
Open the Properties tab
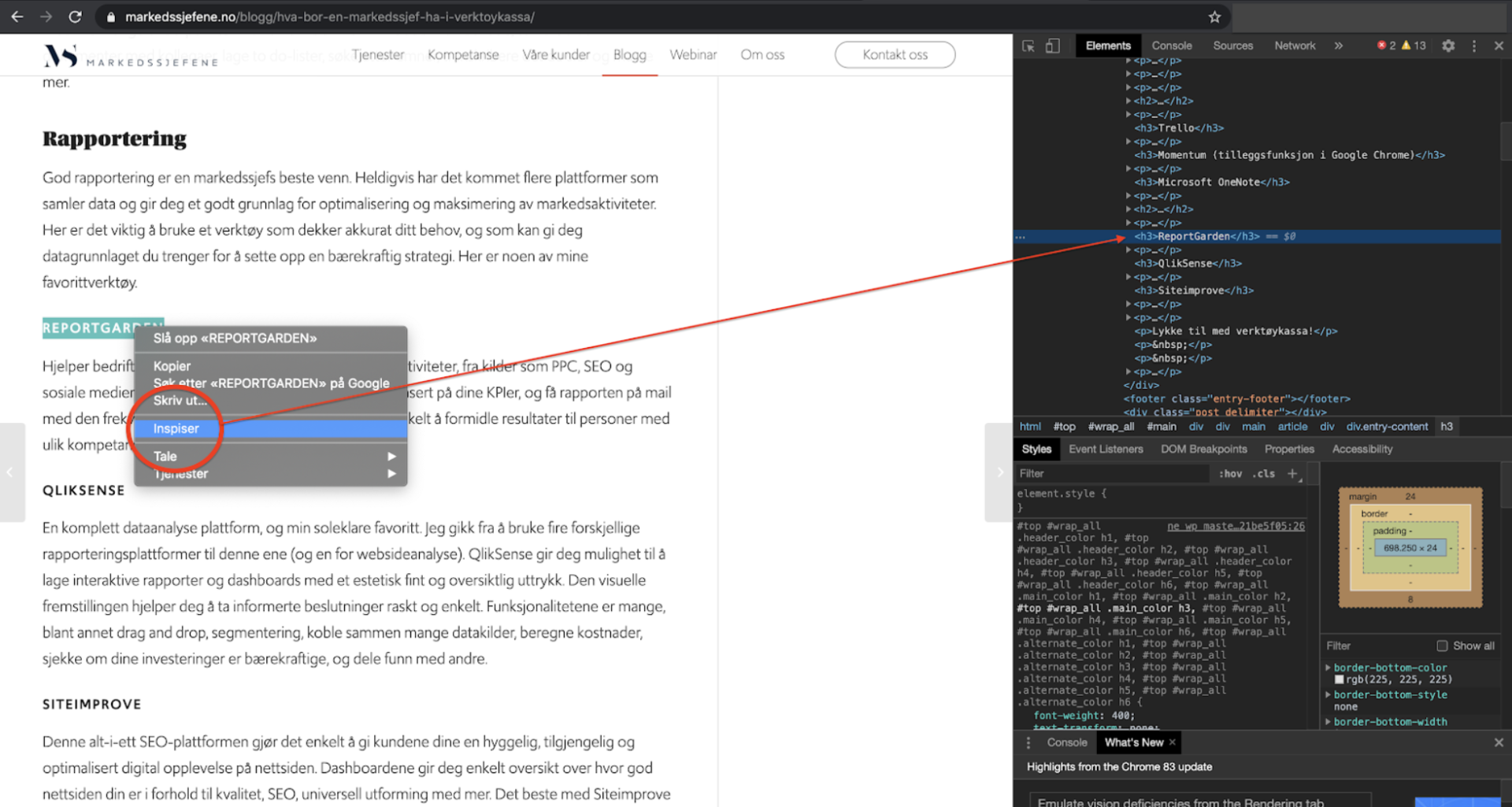coord(1289,449)
